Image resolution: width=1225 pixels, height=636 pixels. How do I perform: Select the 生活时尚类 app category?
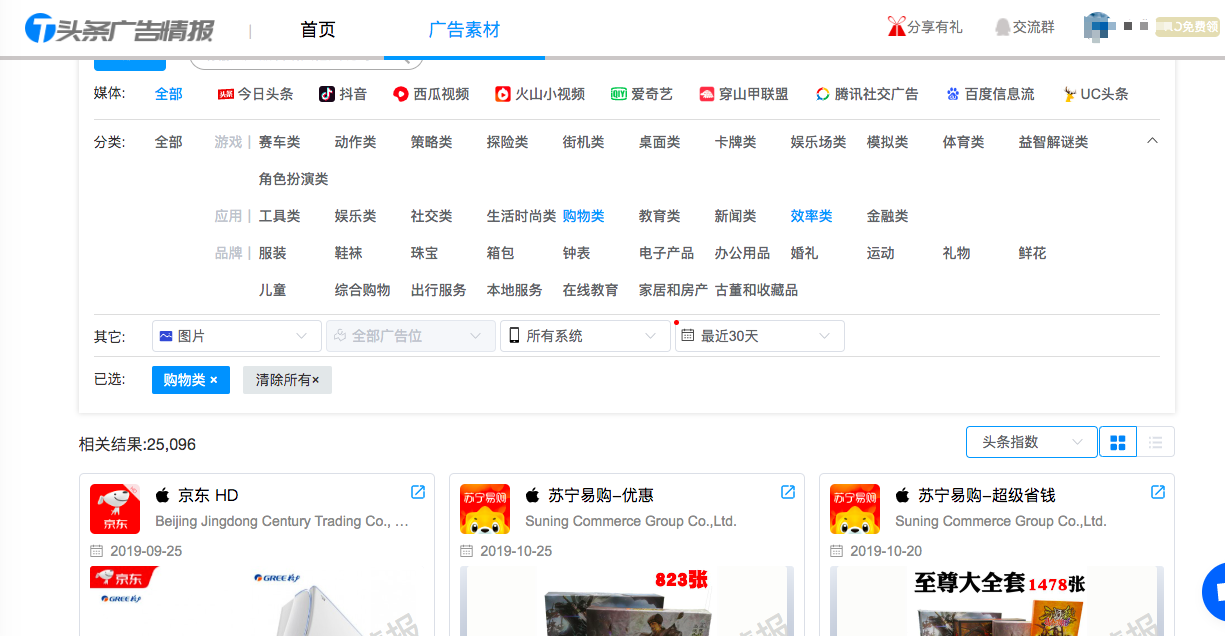point(521,216)
